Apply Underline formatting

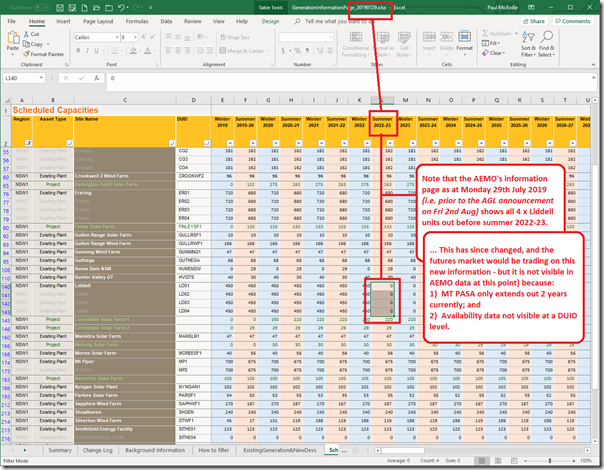pyautogui.click(x=96, y=50)
